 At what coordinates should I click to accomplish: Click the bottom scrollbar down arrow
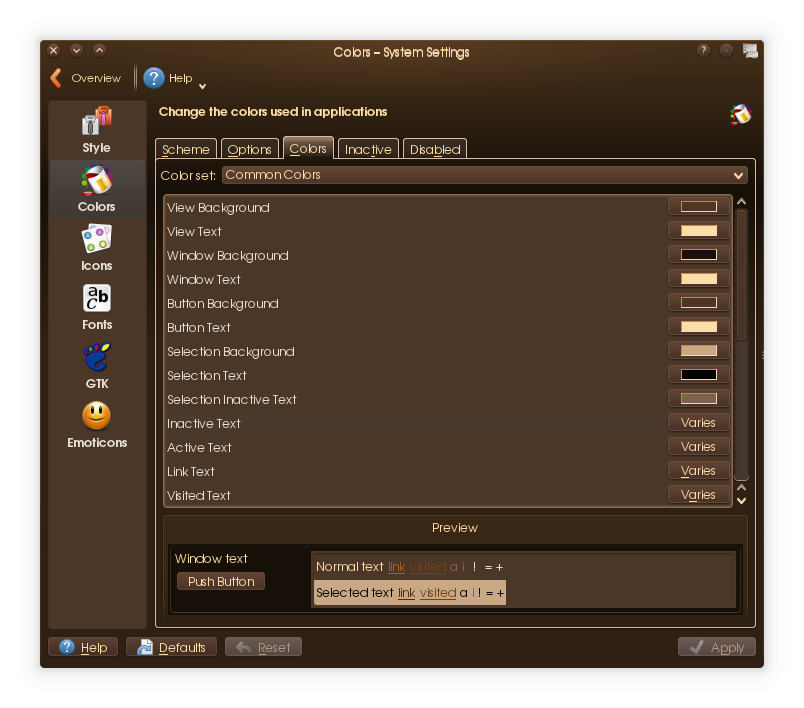point(741,501)
